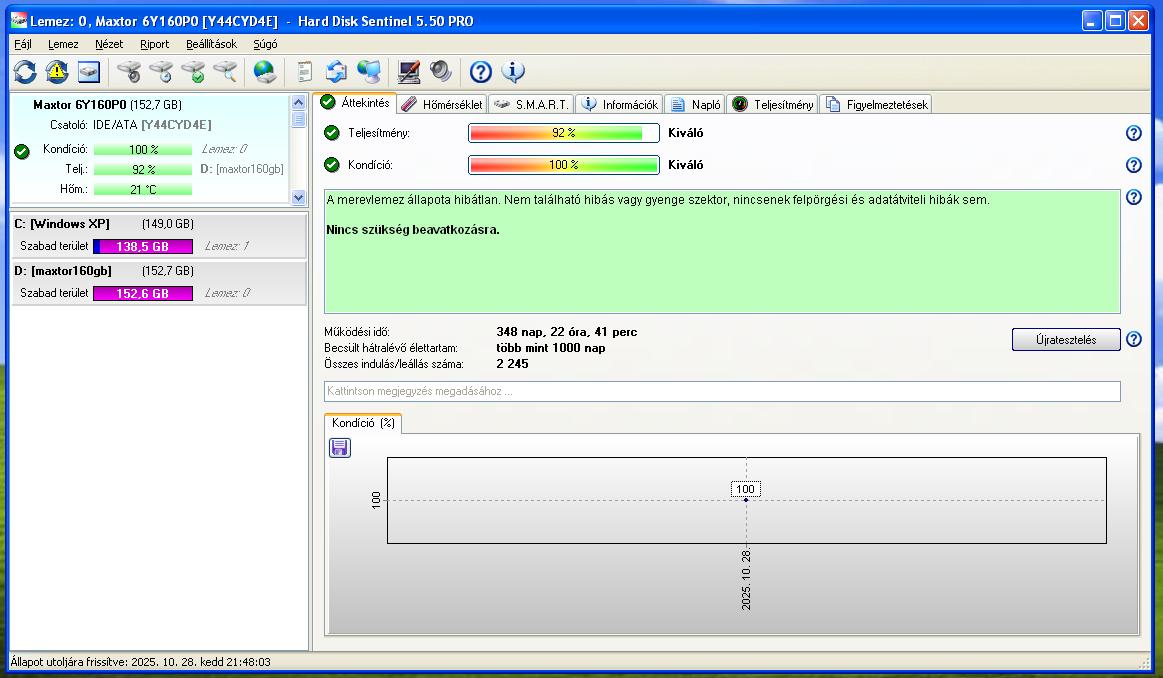This screenshot has width=1163, height=678.
Task: Save the Kondíció graph with floppy icon
Action: point(340,448)
